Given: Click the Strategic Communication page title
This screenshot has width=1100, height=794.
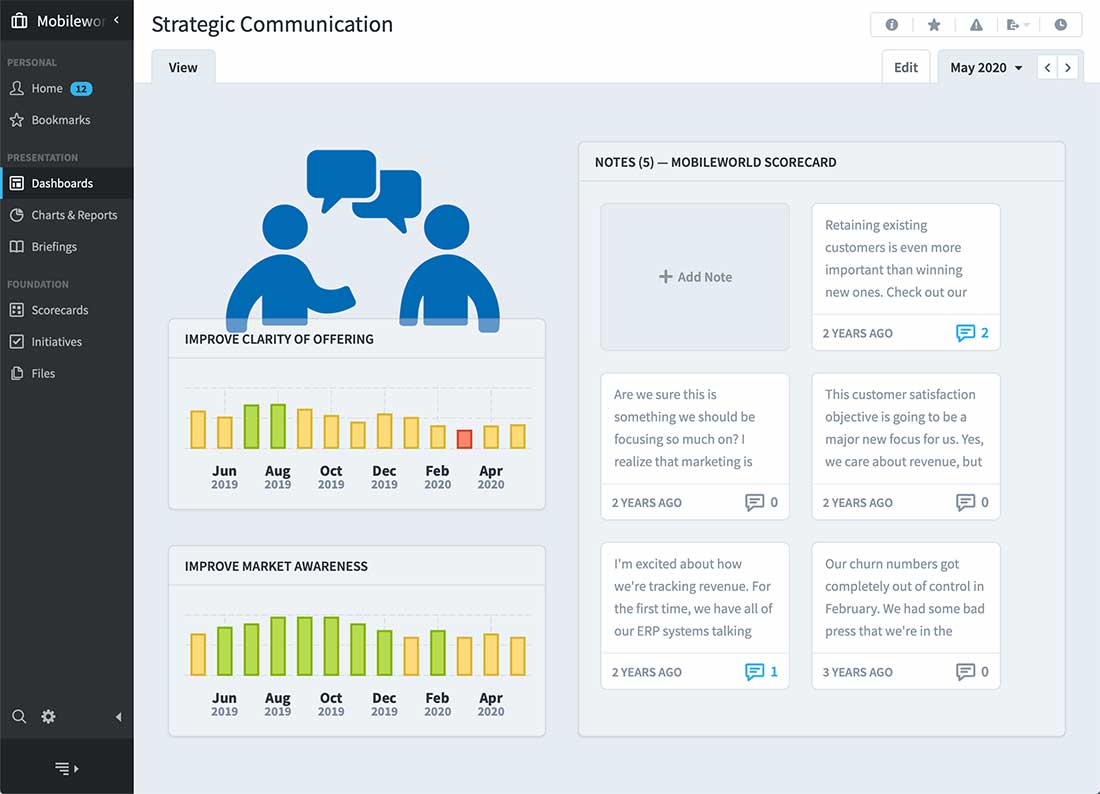Looking at the screenshot, I should coord(272,24).
